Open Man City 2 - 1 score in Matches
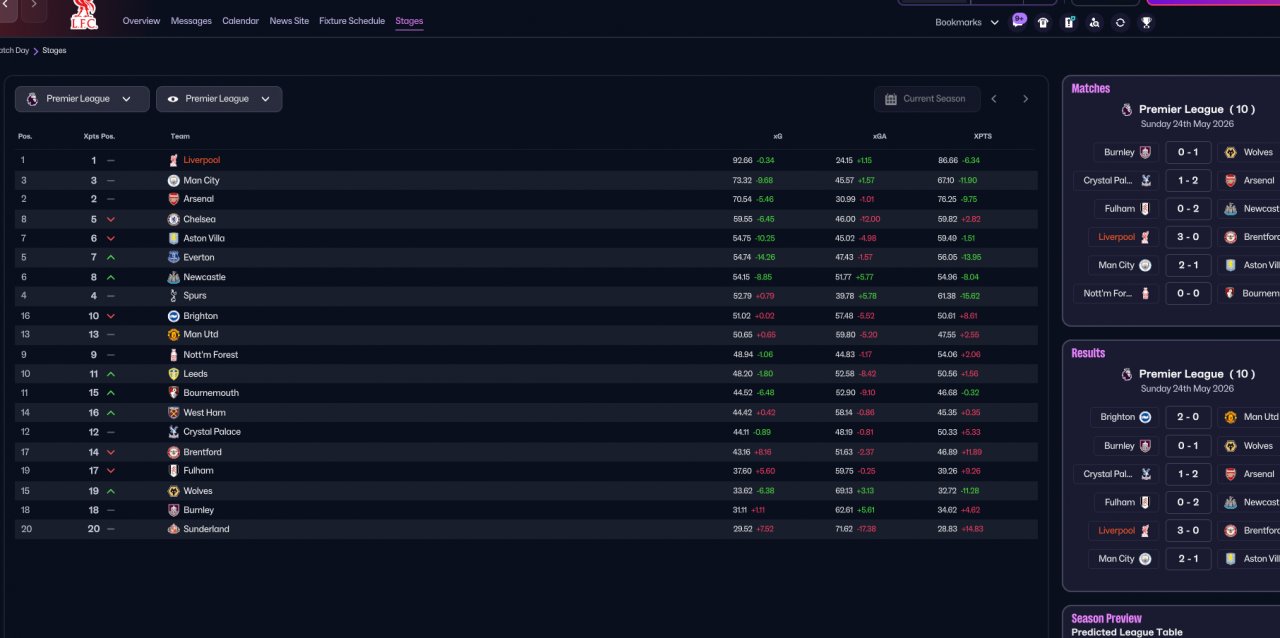This screenshot has width=1280, height=638. click(1188, 265)
